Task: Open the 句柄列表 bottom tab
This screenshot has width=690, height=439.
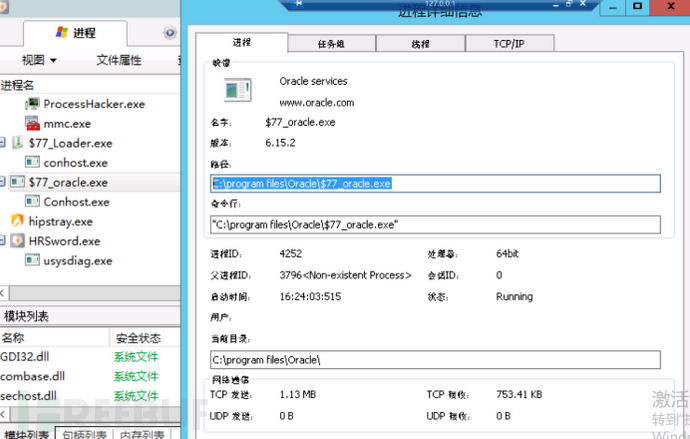Action: (x=84, y=433)
